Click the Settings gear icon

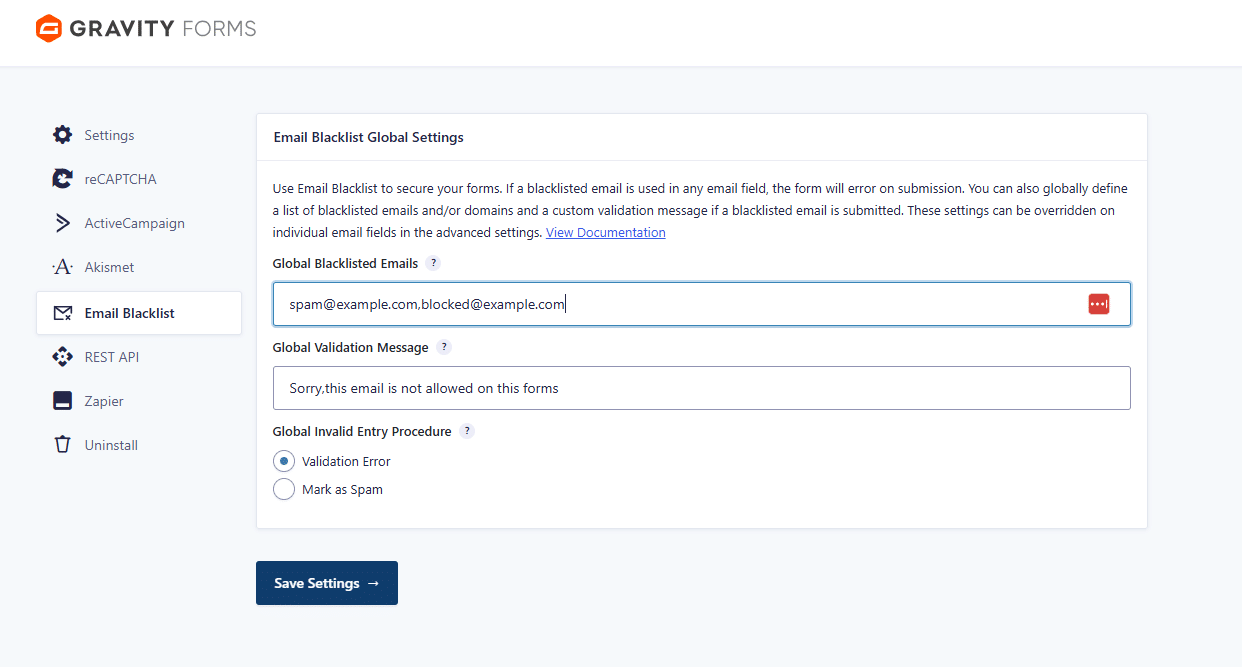[x=62, y=135]
